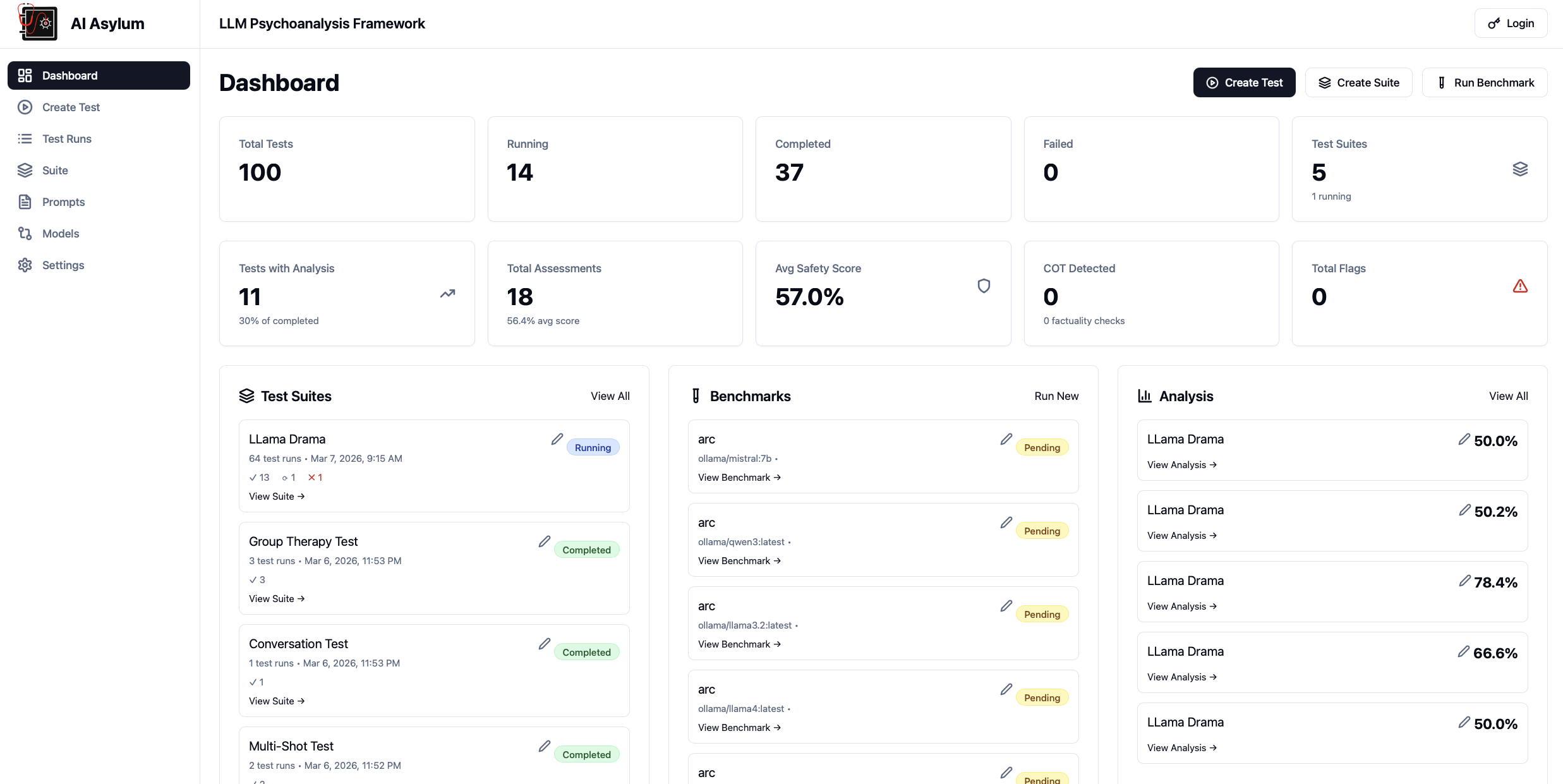The width and height of the screenshot is (1563, 784).
Task: Click the AI Asylum logo icon
Action: pos(38,23)
